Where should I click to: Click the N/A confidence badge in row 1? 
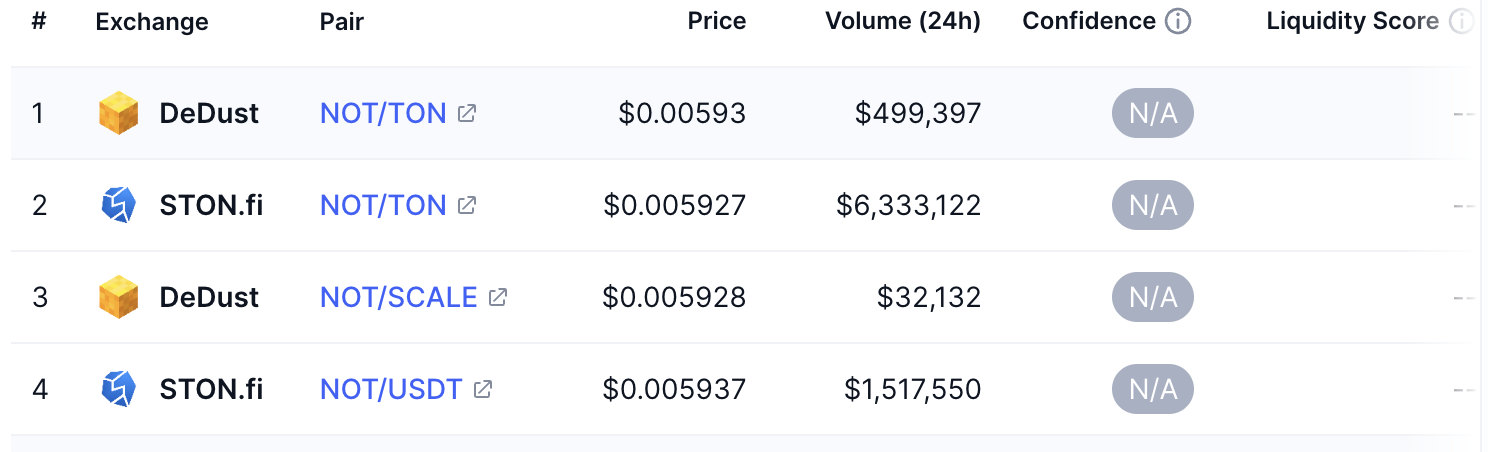point(1153,113)
